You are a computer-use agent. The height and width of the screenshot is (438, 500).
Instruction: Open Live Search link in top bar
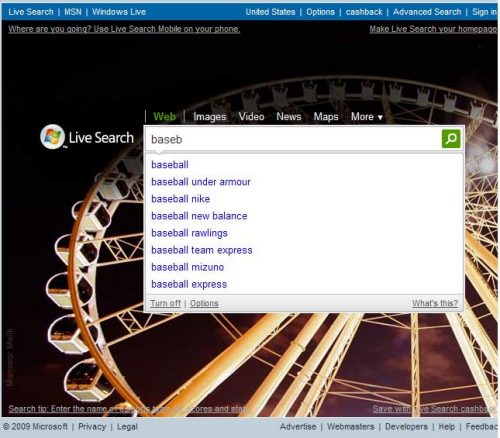31,12
